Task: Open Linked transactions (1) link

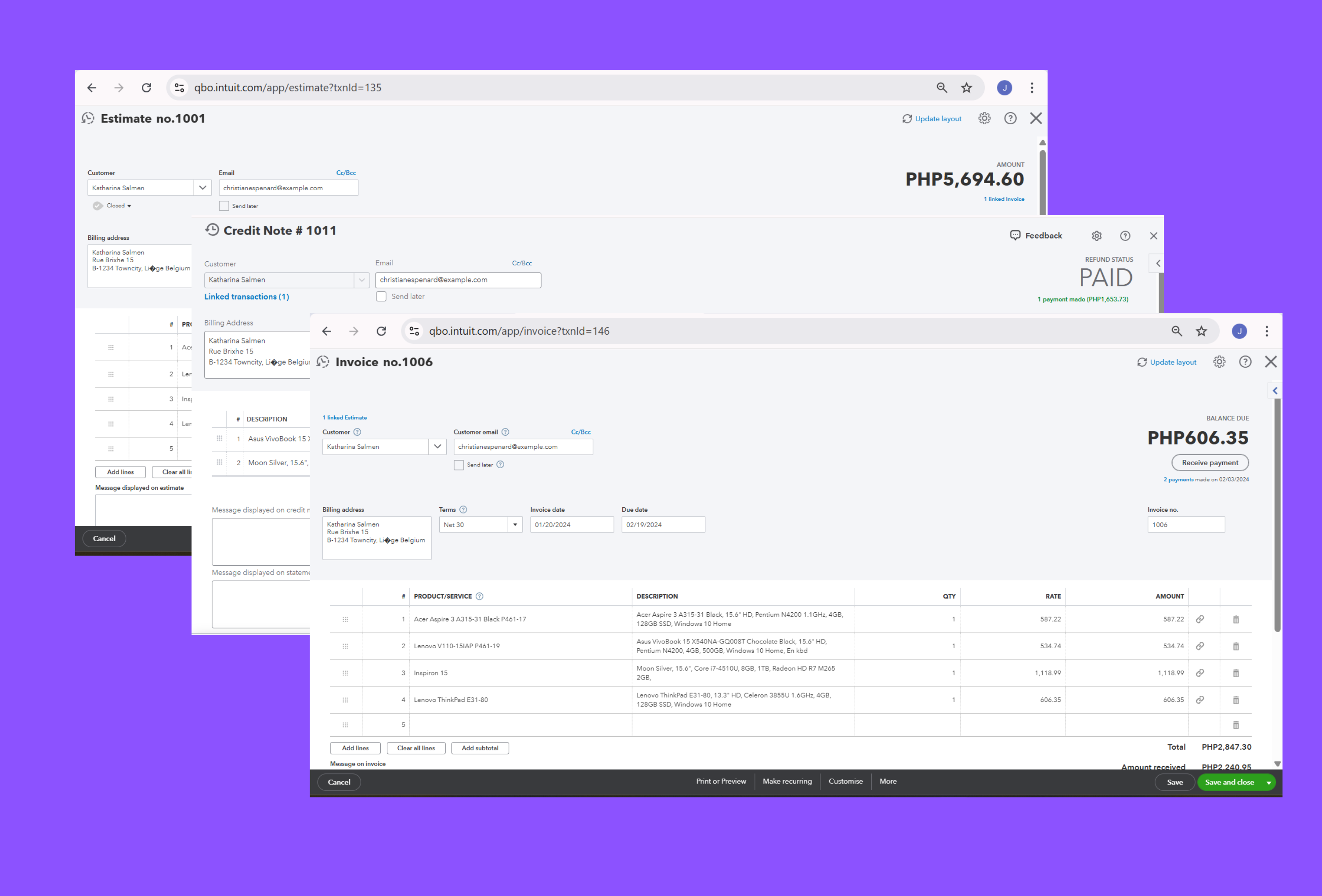Action: (x=246, y=296)
